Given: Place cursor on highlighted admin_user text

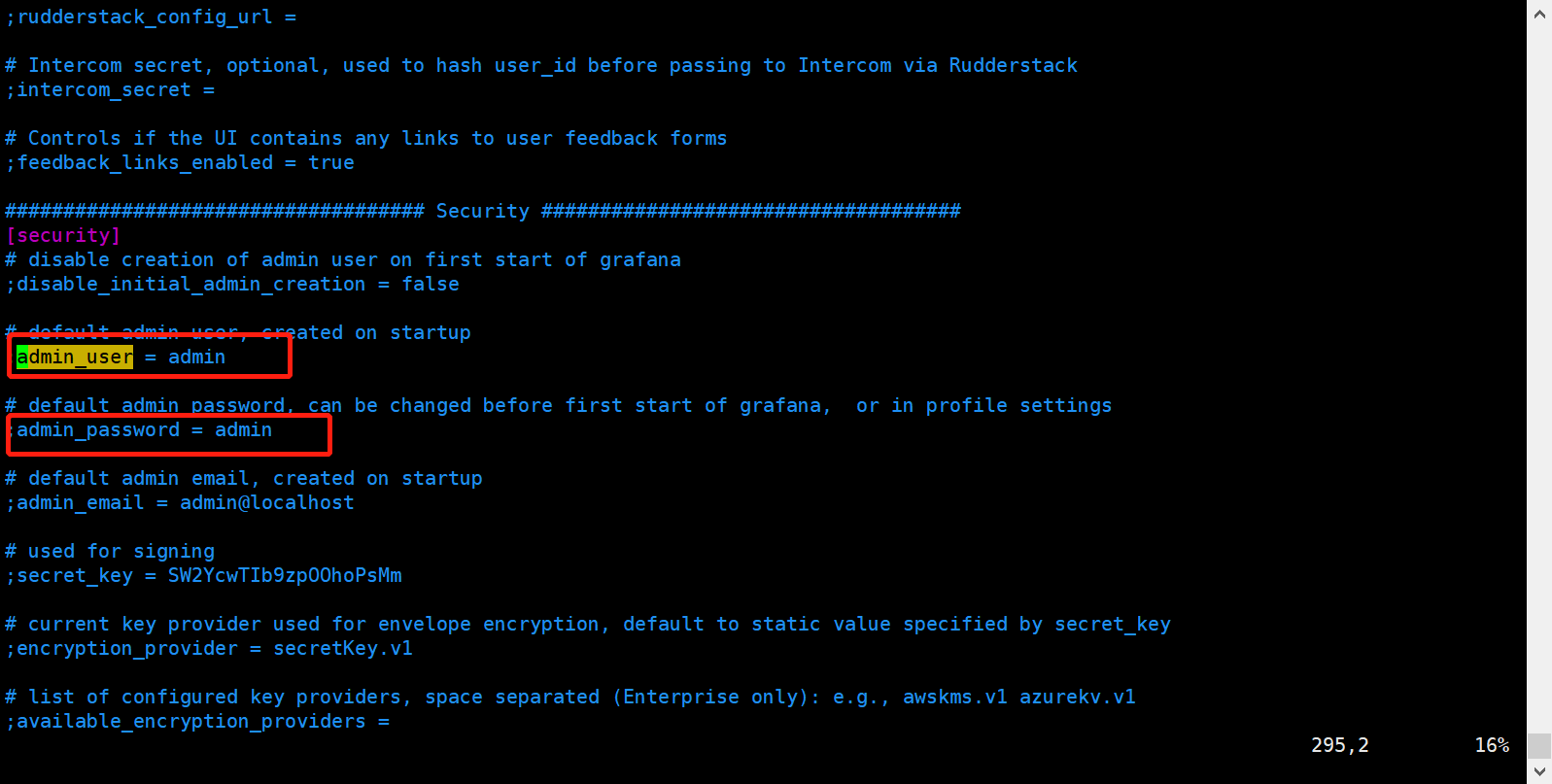Looking at the screenshot, I should point(75,358).
